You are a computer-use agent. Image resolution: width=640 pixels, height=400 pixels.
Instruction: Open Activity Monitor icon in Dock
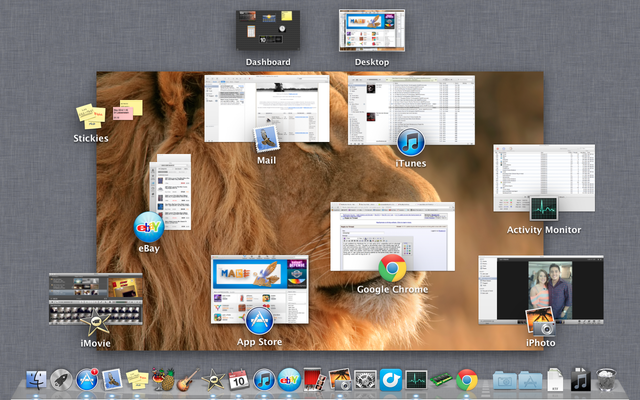pyautogui.click(x=416, y=380)
